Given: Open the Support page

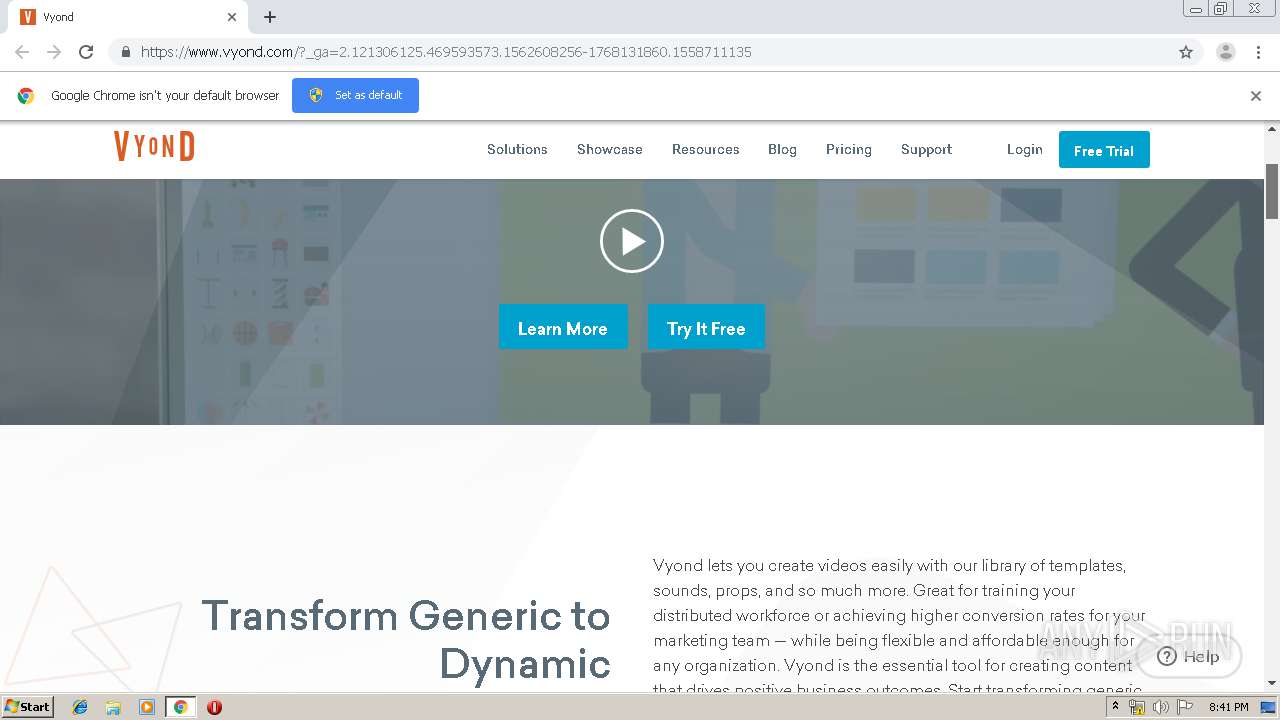Looking at the screenshot, I should 926,149.
